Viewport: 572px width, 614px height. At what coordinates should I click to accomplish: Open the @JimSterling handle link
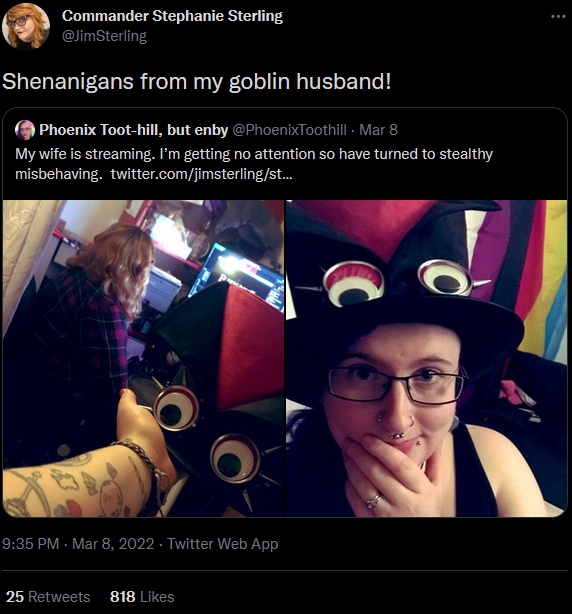click(x=104, y=36)
